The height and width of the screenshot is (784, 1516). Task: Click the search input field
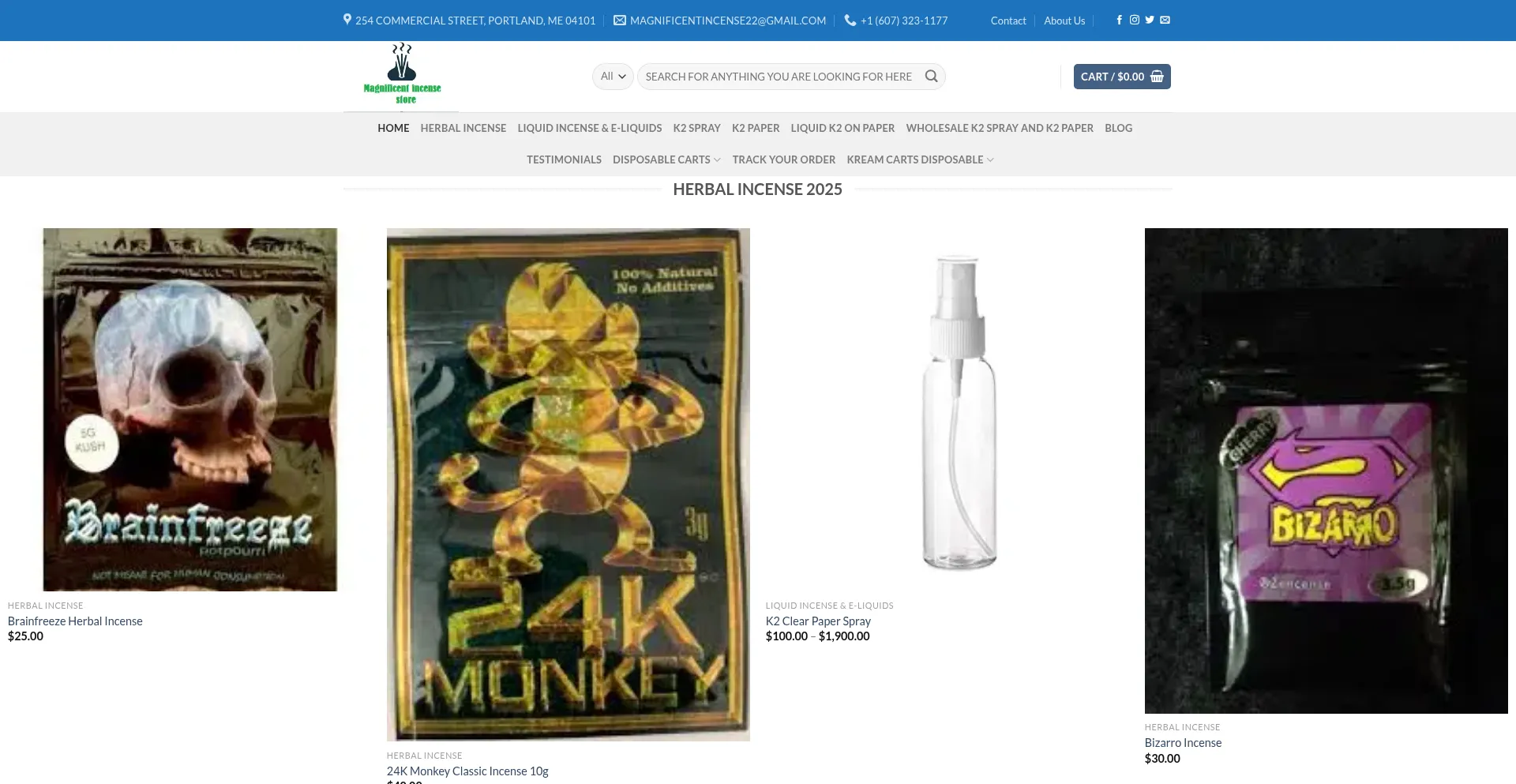[780, 77]
